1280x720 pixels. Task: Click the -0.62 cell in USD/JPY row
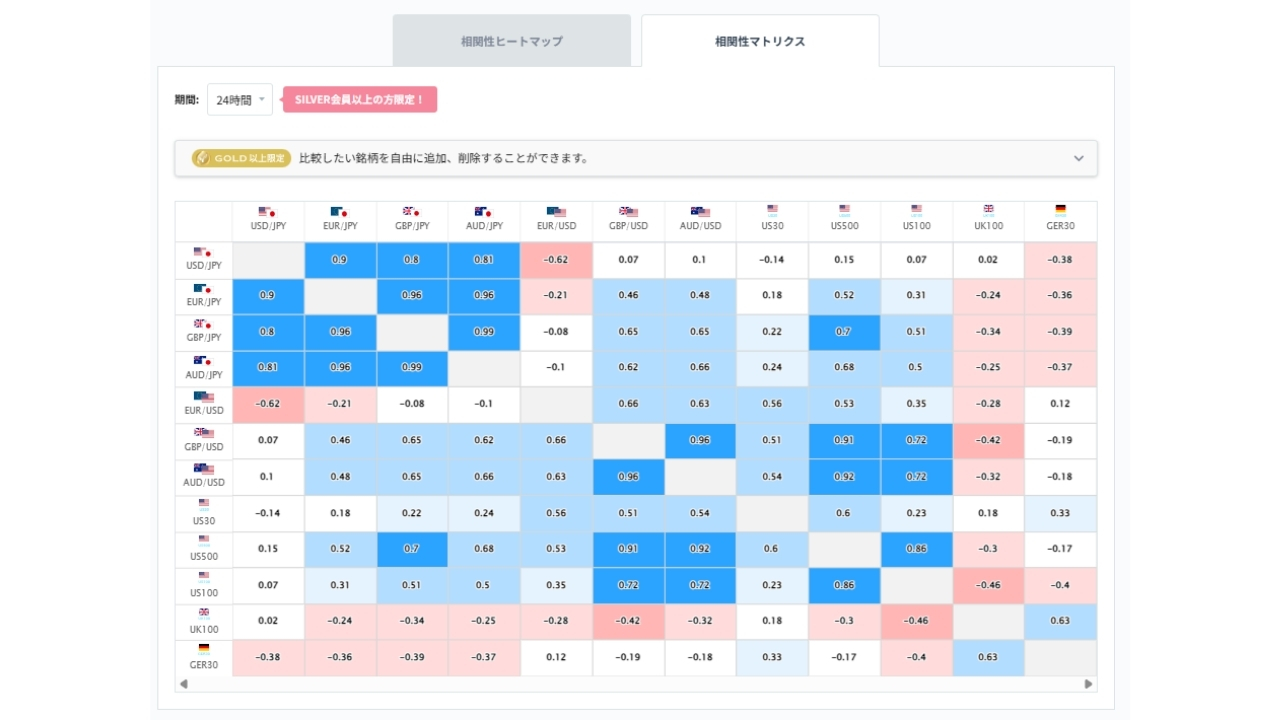point(556,260)
